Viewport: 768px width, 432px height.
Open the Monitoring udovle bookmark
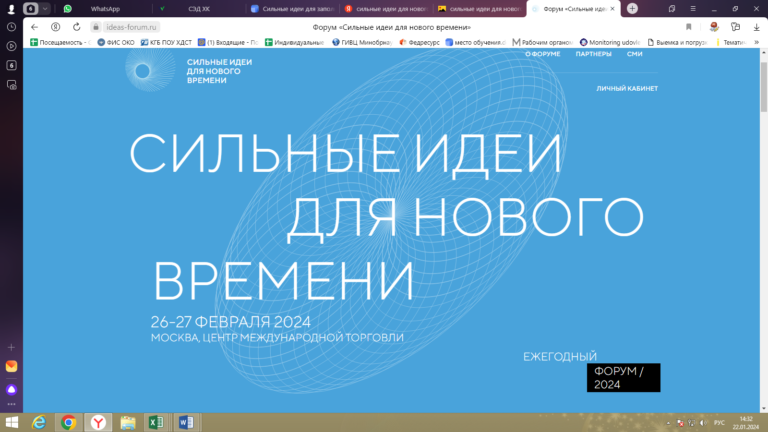610,43
